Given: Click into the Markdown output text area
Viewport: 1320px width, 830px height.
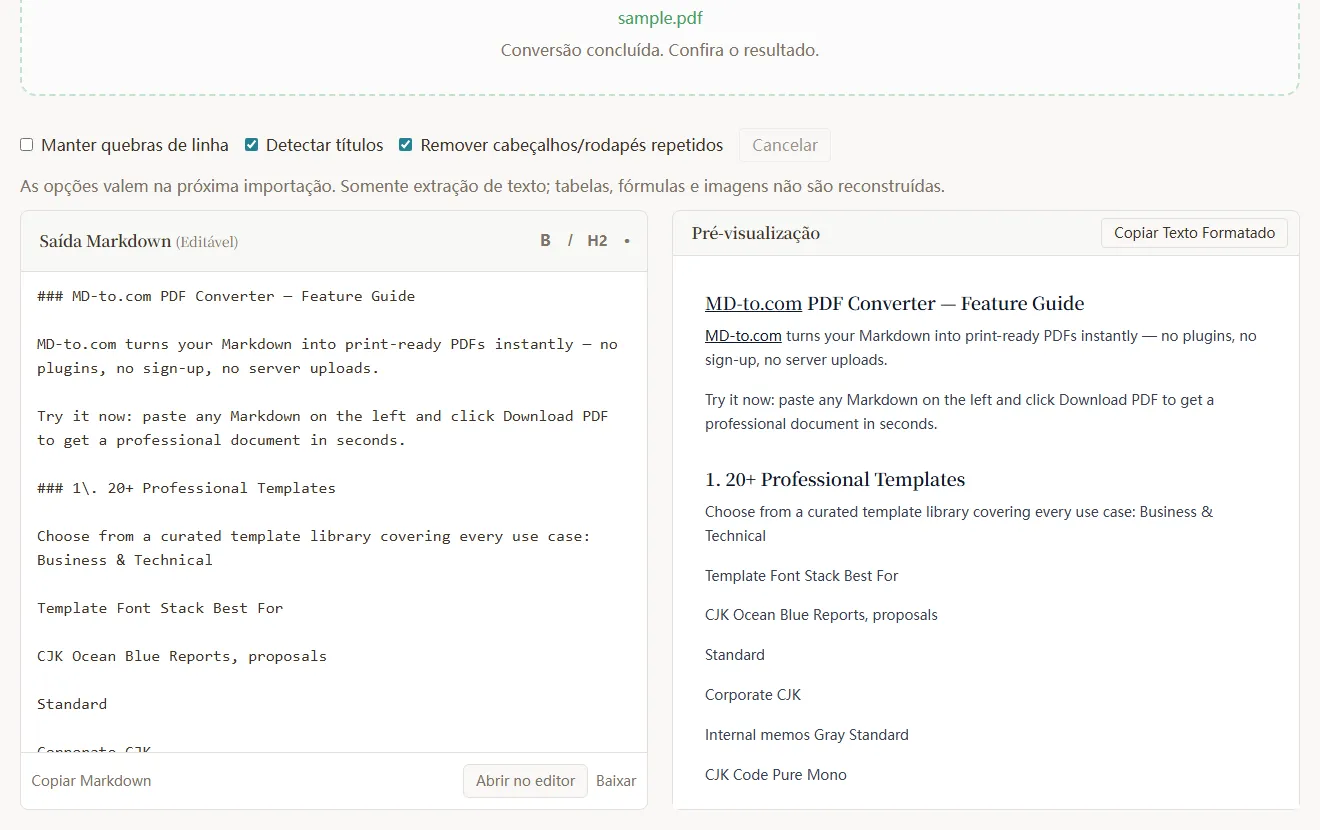Looking at the screenshot, I should tap(334, 512).
